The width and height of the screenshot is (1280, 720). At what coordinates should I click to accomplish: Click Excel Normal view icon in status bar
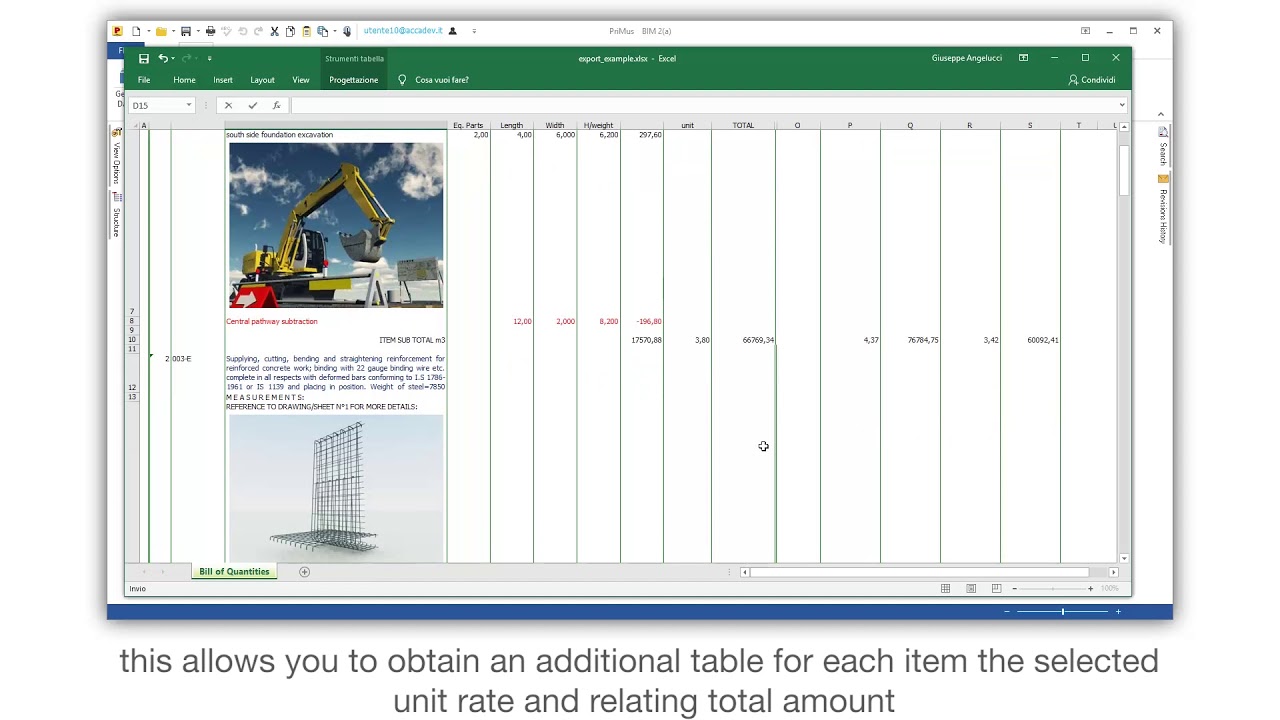pos(945,588)
